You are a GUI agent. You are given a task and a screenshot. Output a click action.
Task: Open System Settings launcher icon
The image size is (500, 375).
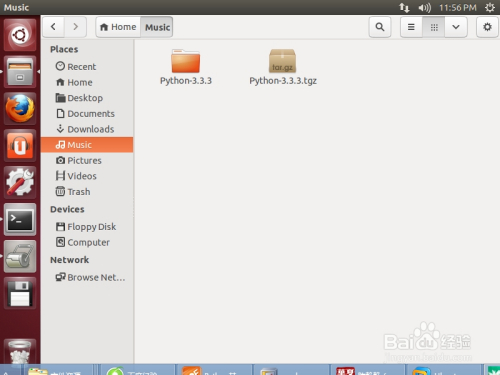pos(20,182)
